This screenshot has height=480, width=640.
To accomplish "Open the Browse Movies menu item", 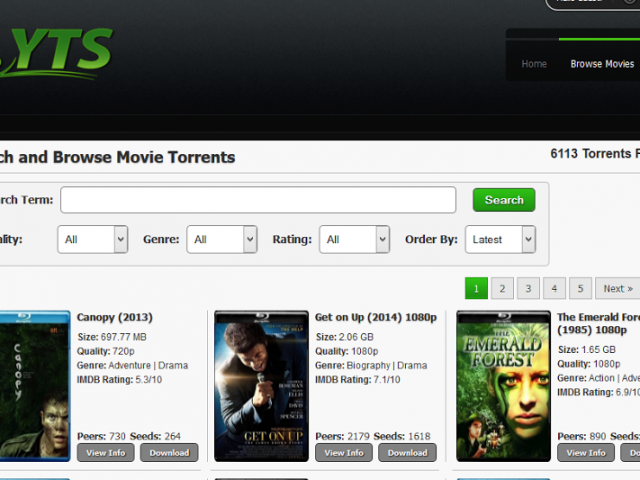I will pos(602,64).
